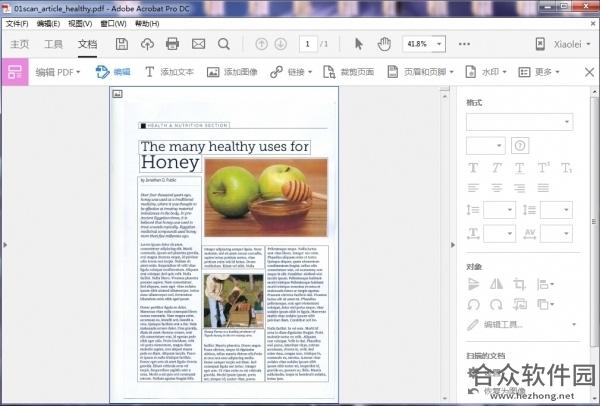Screen dimensions: 600x406
Task: Open the paragraph spacing value dropdown
Action: tap(556, 210)
